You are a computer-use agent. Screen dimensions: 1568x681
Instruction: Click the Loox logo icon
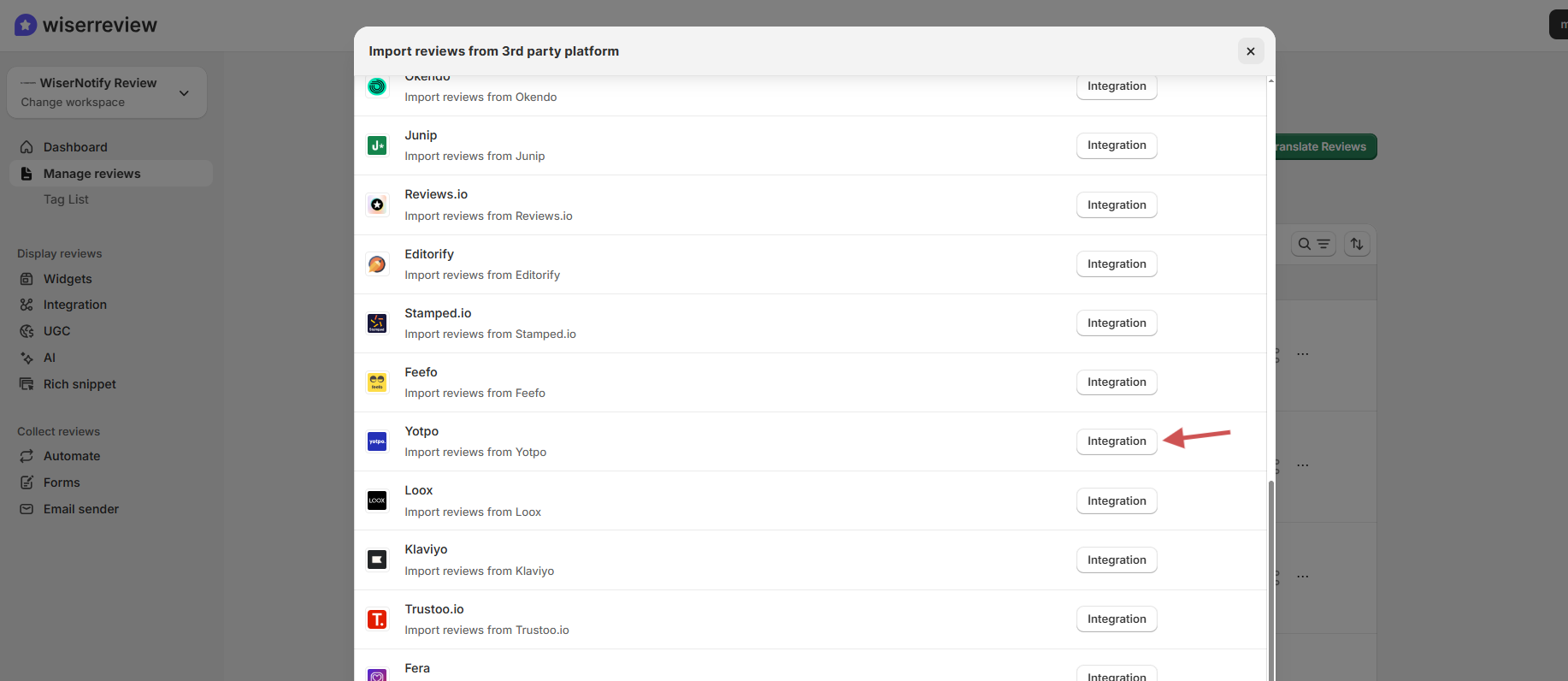tap(377, 500)
